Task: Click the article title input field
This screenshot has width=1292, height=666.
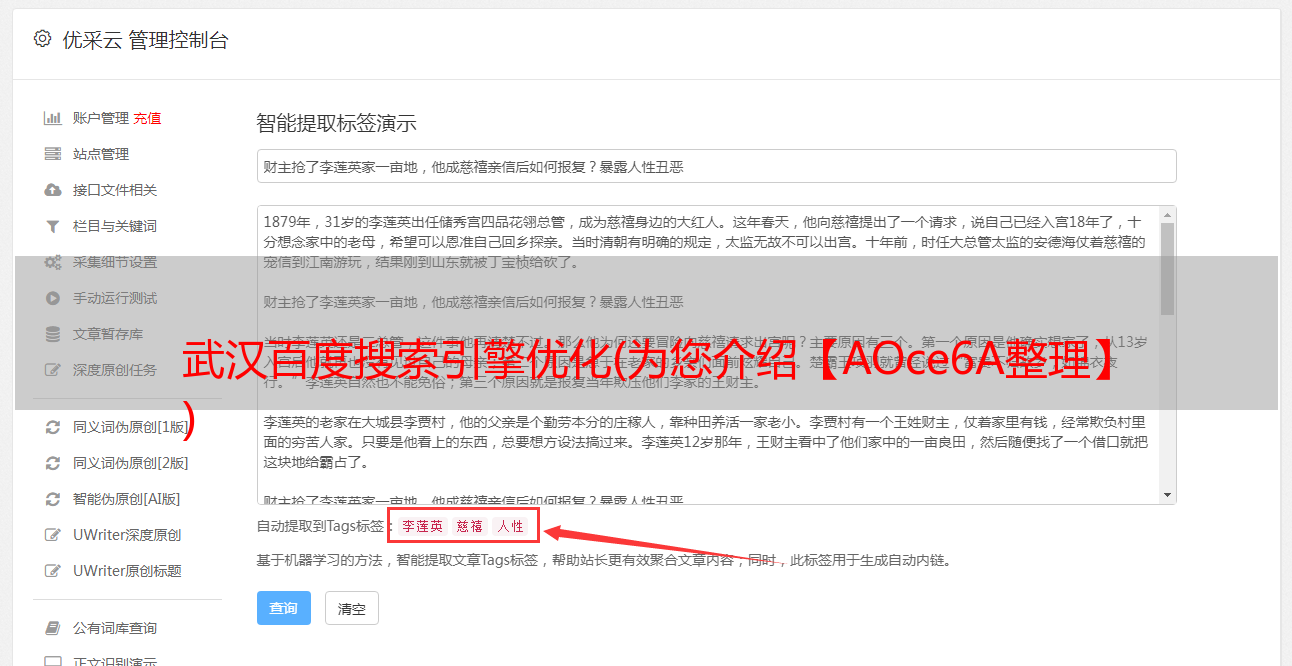Action: 716,166
